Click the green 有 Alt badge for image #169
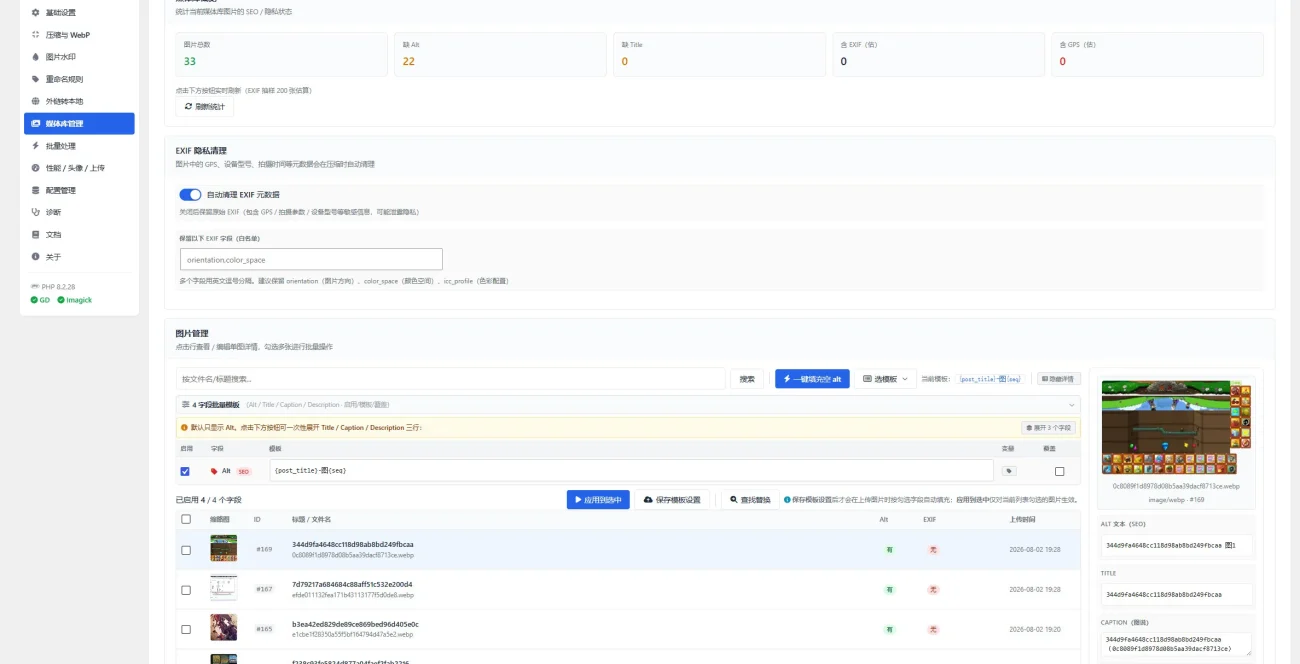Image resolution: width=1300 pixels, height=664 pixels. [x=888, y=550]
